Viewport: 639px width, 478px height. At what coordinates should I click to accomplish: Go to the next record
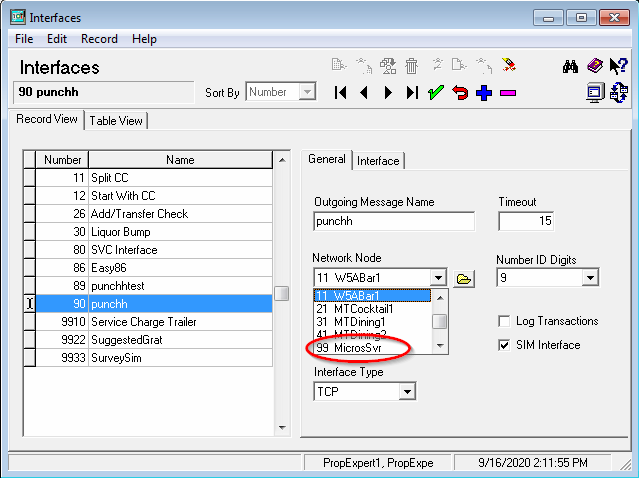(388, 93)
